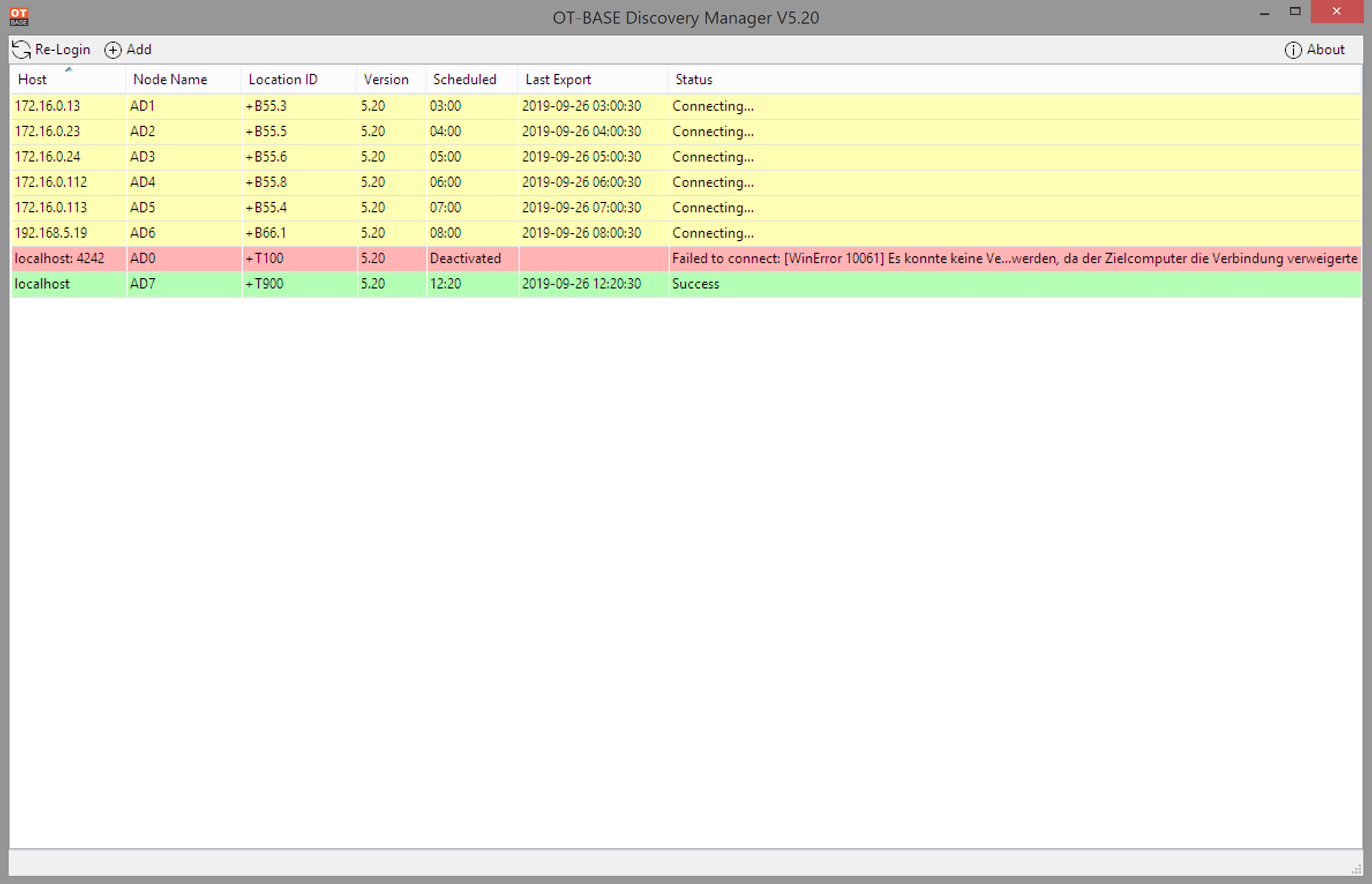
Task: Click last export 2019-09-26 07:00:30
Action: 582,208
